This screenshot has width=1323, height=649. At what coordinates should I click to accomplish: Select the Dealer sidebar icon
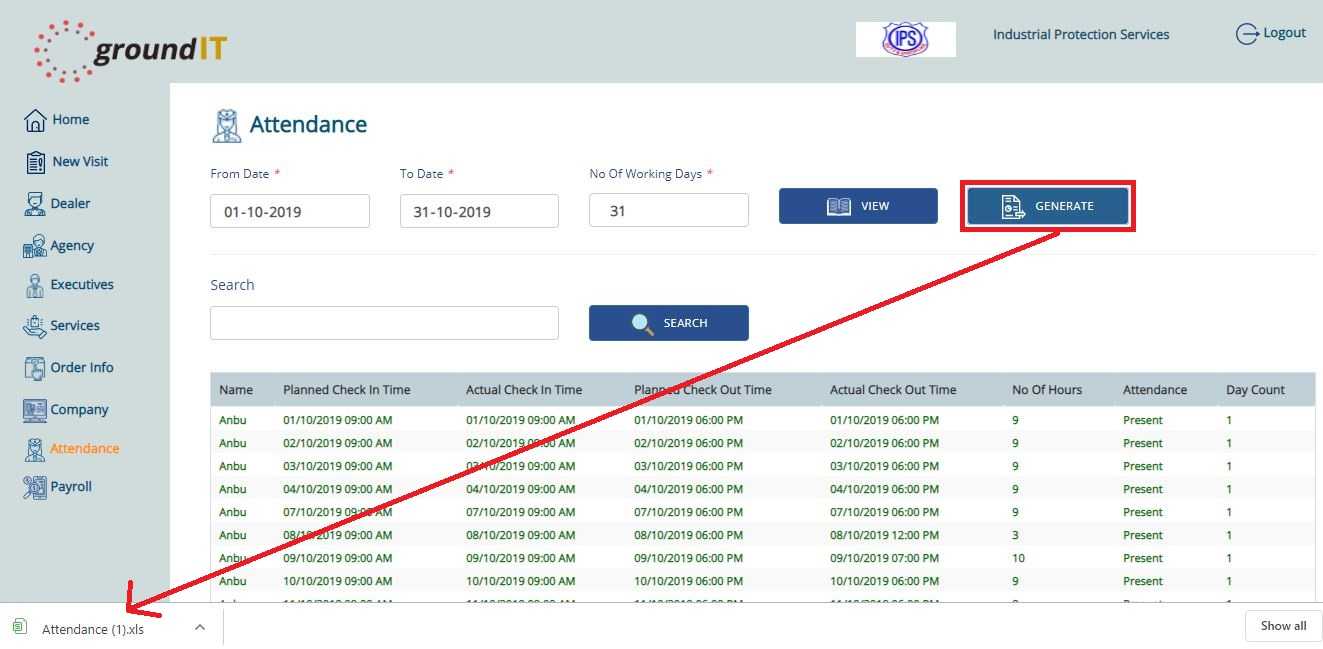point(35,204)
